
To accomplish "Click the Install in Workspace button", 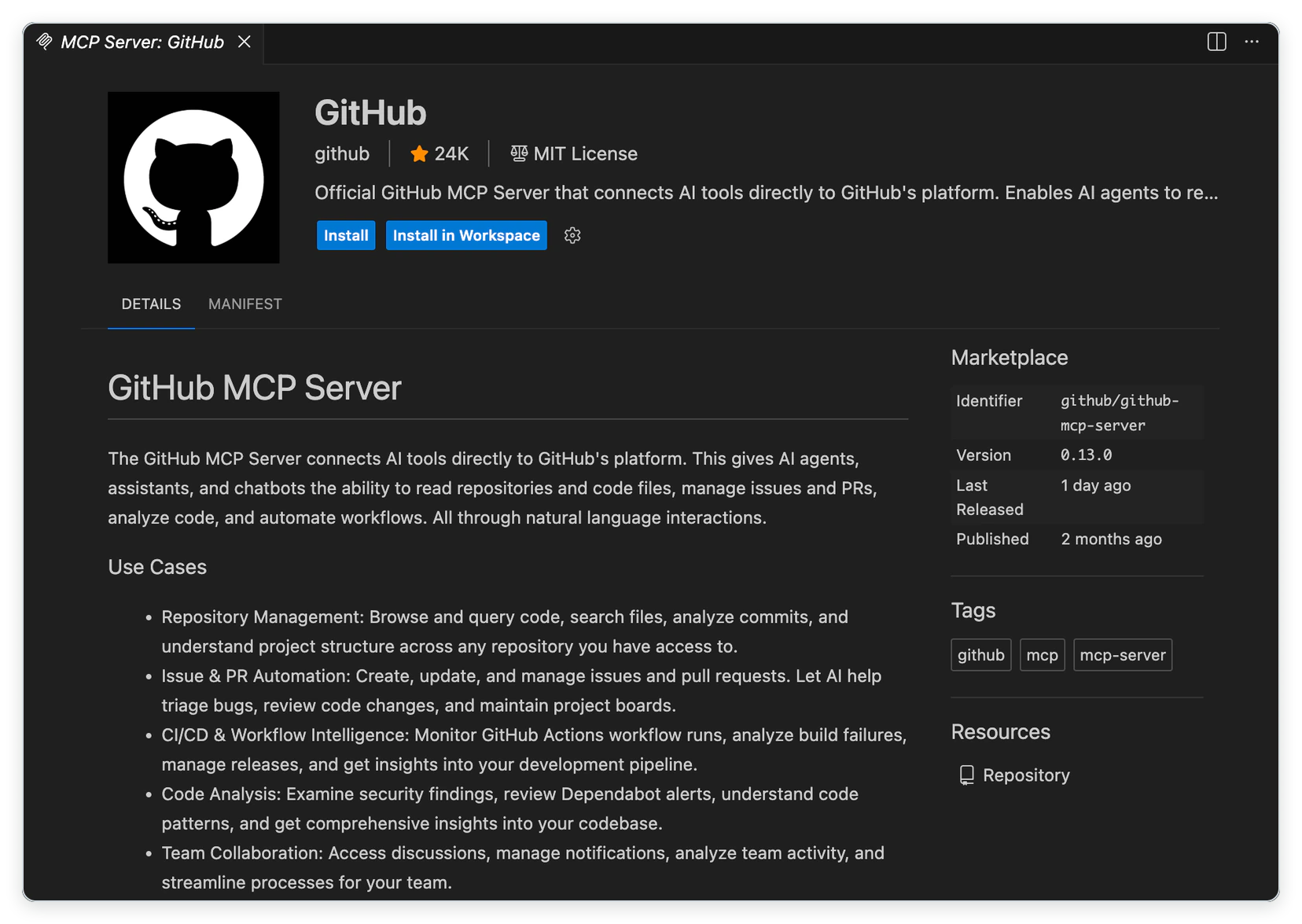I will pyautogui.click(x=466, y=235).
